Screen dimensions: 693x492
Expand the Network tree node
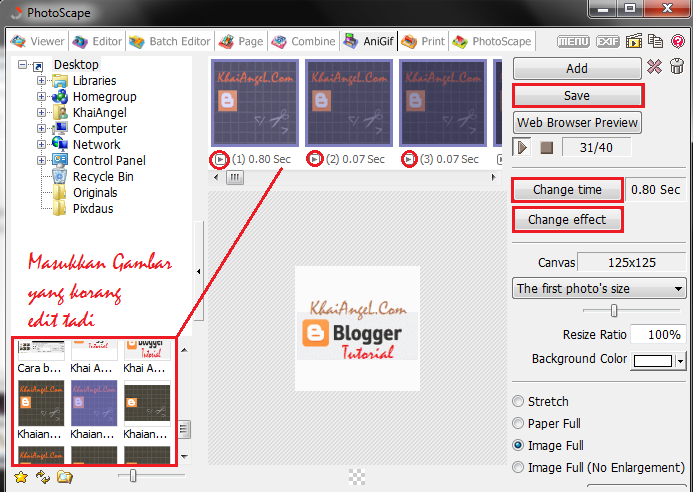click(x=41, y=144)
